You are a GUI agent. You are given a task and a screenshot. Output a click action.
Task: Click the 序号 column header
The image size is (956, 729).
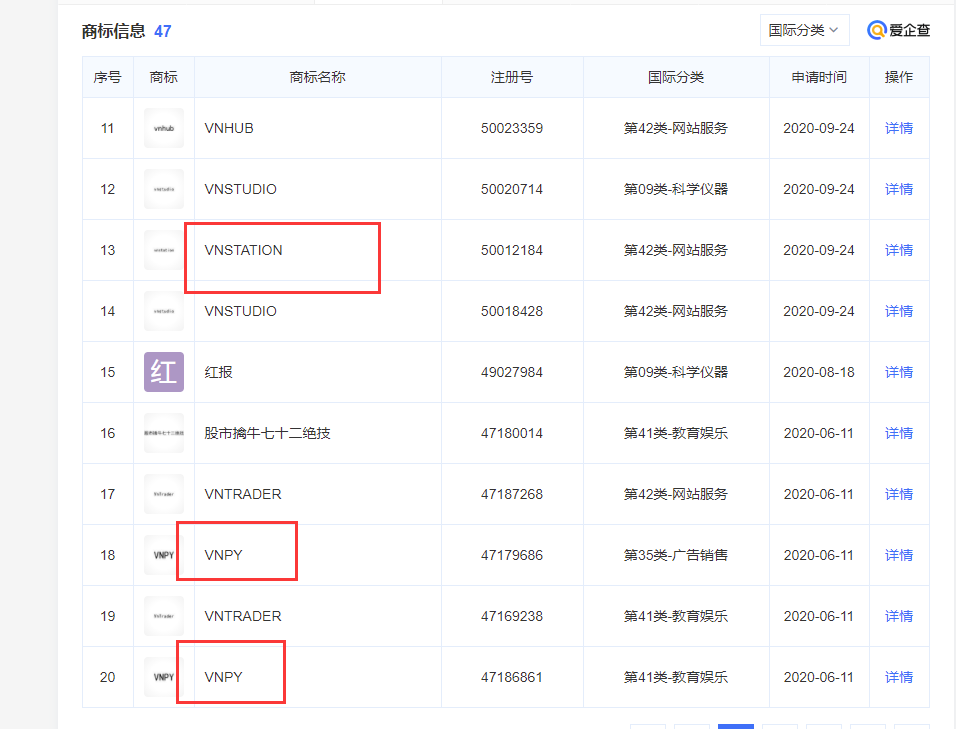(x=107, y=77)
